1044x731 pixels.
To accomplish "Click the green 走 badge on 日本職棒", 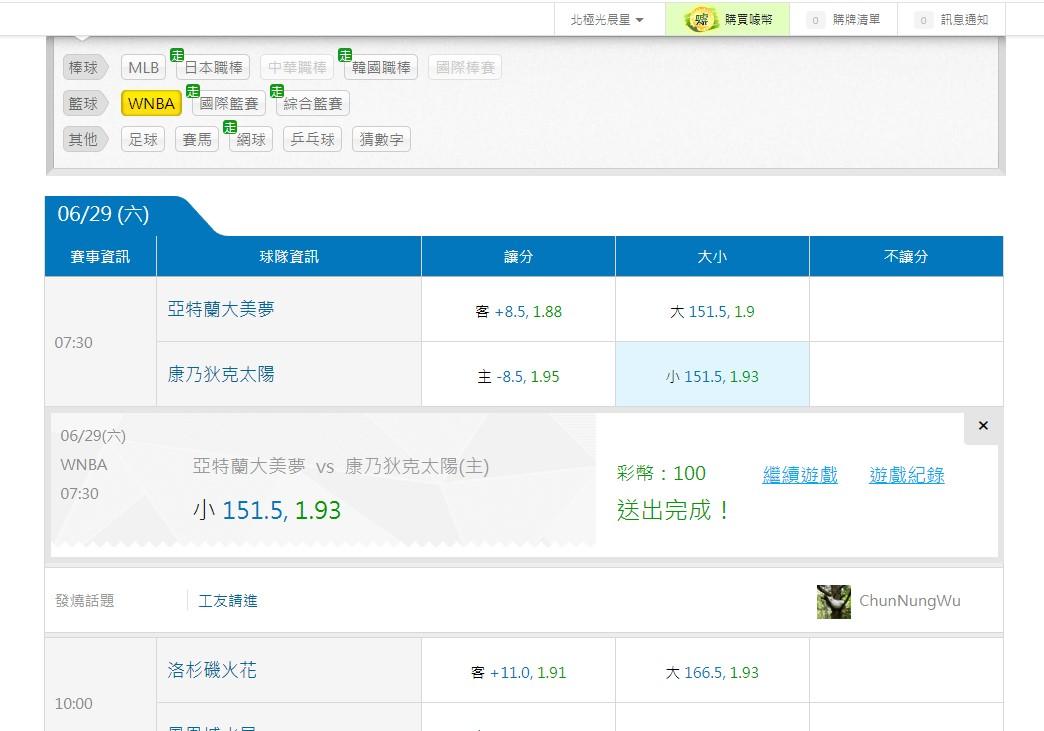I will (177, 55).
